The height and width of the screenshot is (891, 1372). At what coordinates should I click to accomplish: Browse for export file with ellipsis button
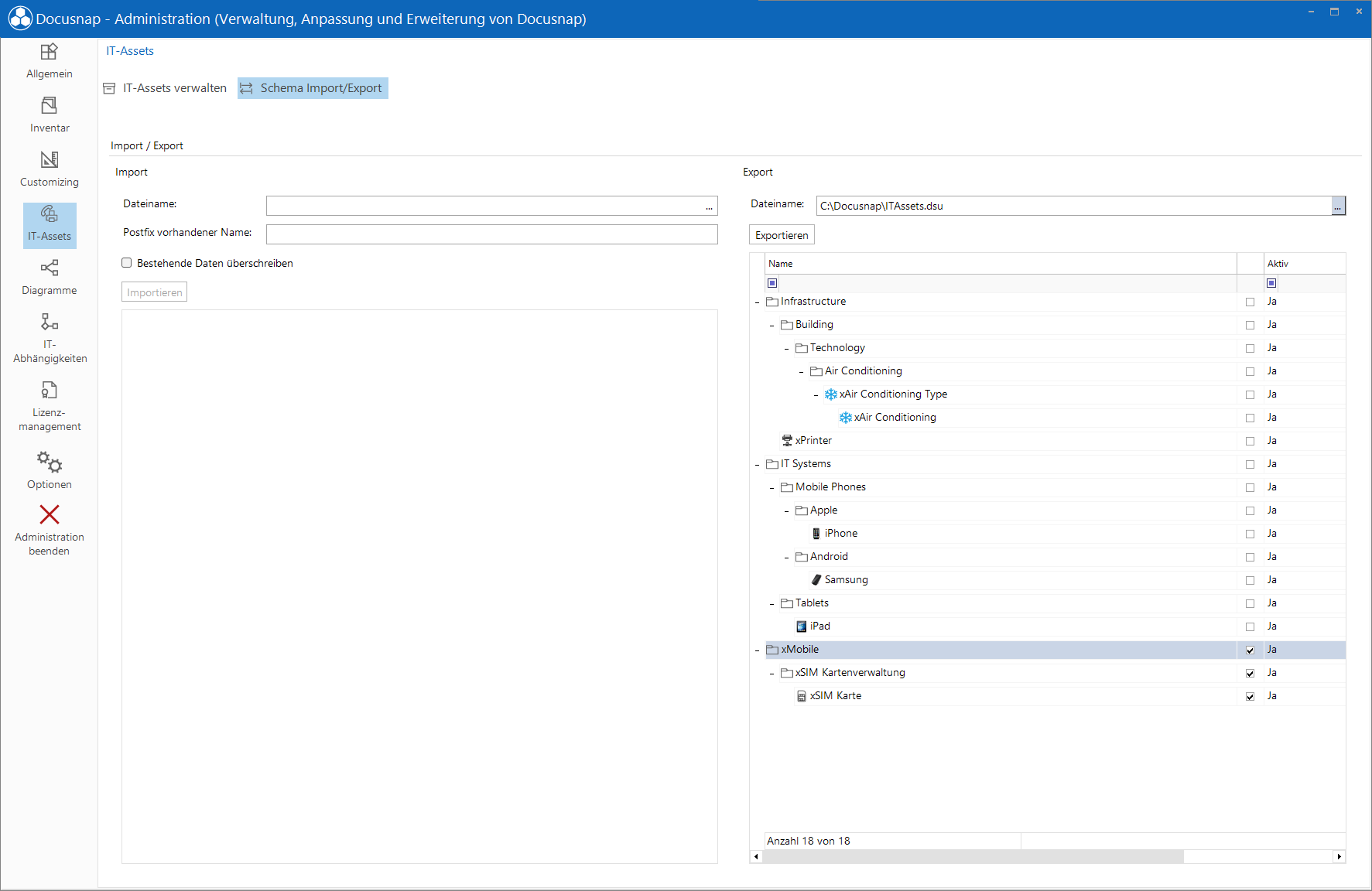pyautogui.click(x=1338, y=206)
